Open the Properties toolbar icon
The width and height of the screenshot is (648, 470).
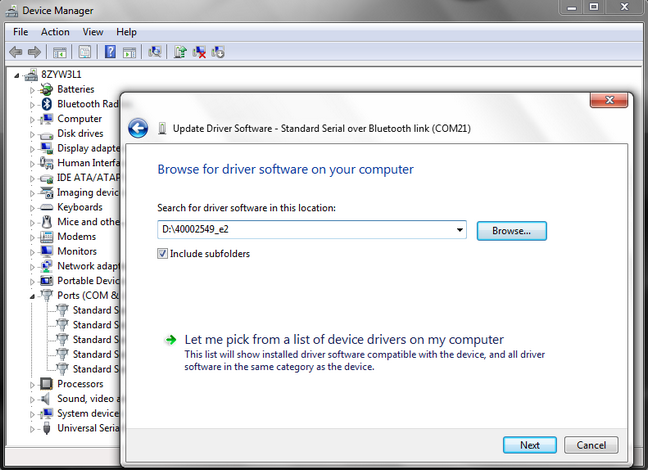pos(85,52)
